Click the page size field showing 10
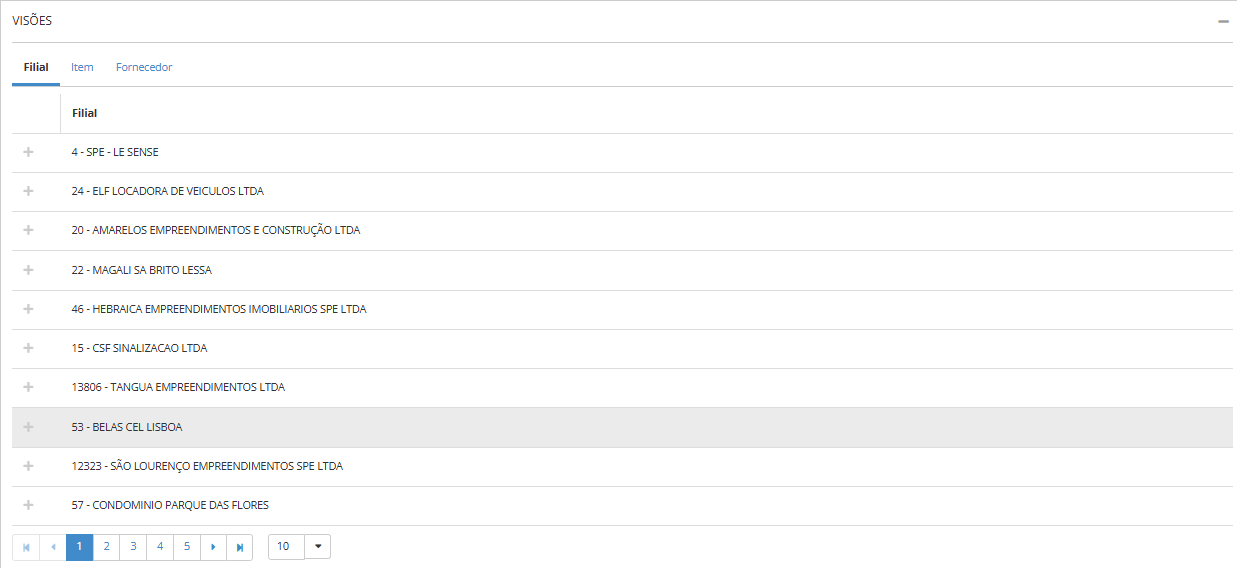1237x568 pixels. coord(285,546)
